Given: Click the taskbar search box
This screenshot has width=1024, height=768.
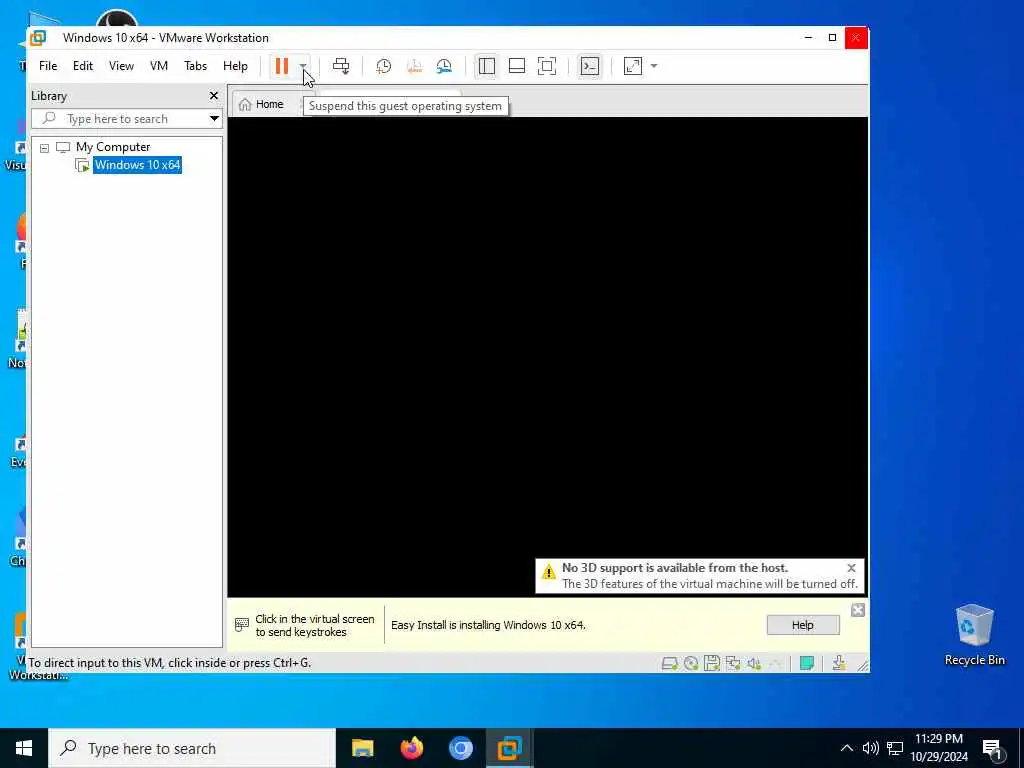Looking at the screenshot, I should (x=192, y=748).
